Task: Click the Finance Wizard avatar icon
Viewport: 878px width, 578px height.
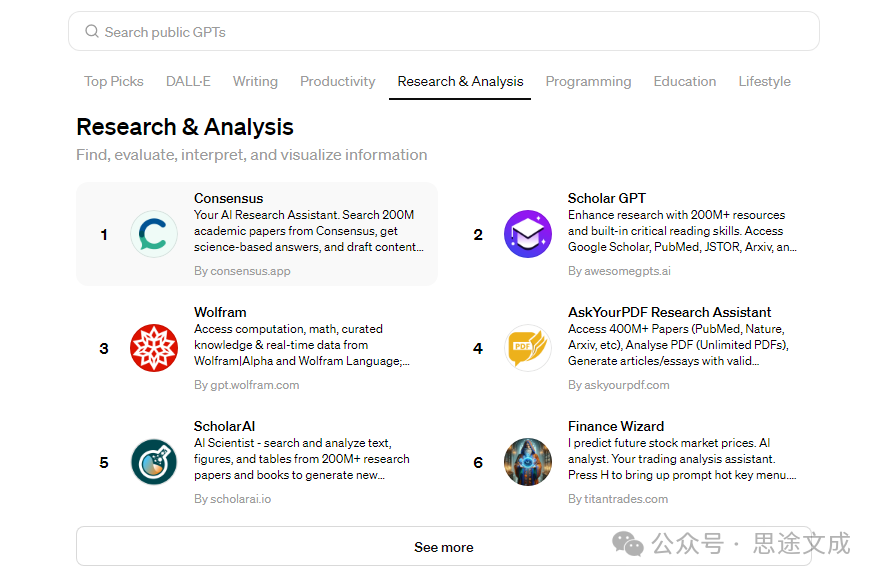Action: [x=528, y=462]
